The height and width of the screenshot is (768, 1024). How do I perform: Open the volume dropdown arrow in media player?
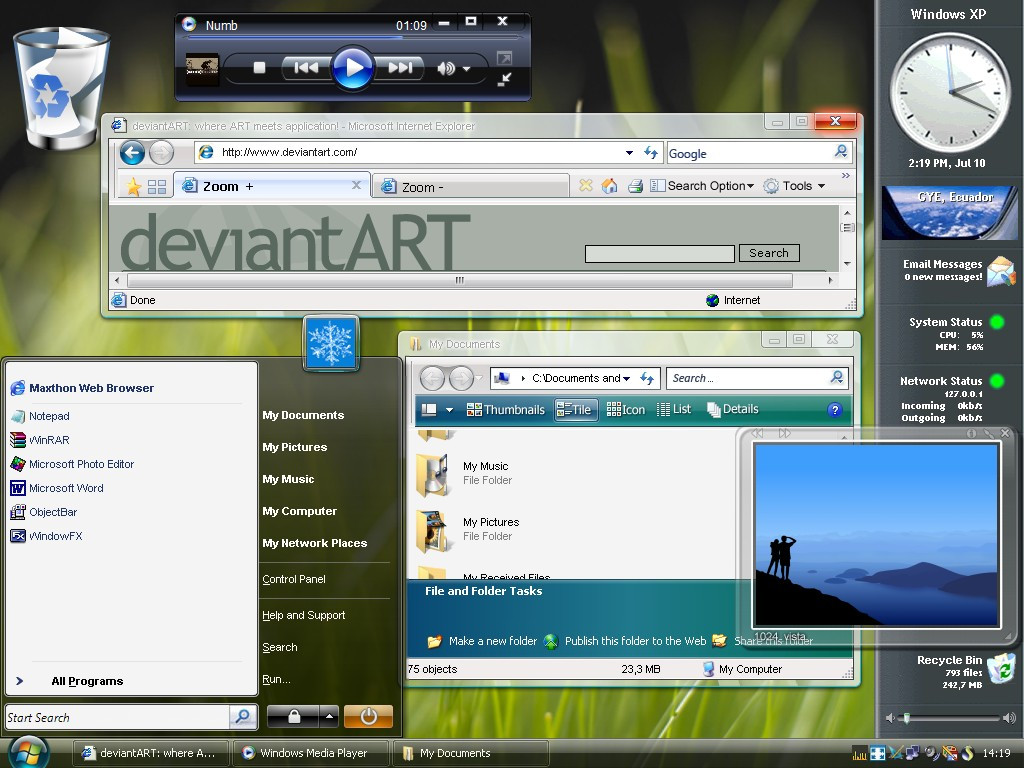pyautogui.click(x=466, y=69)
